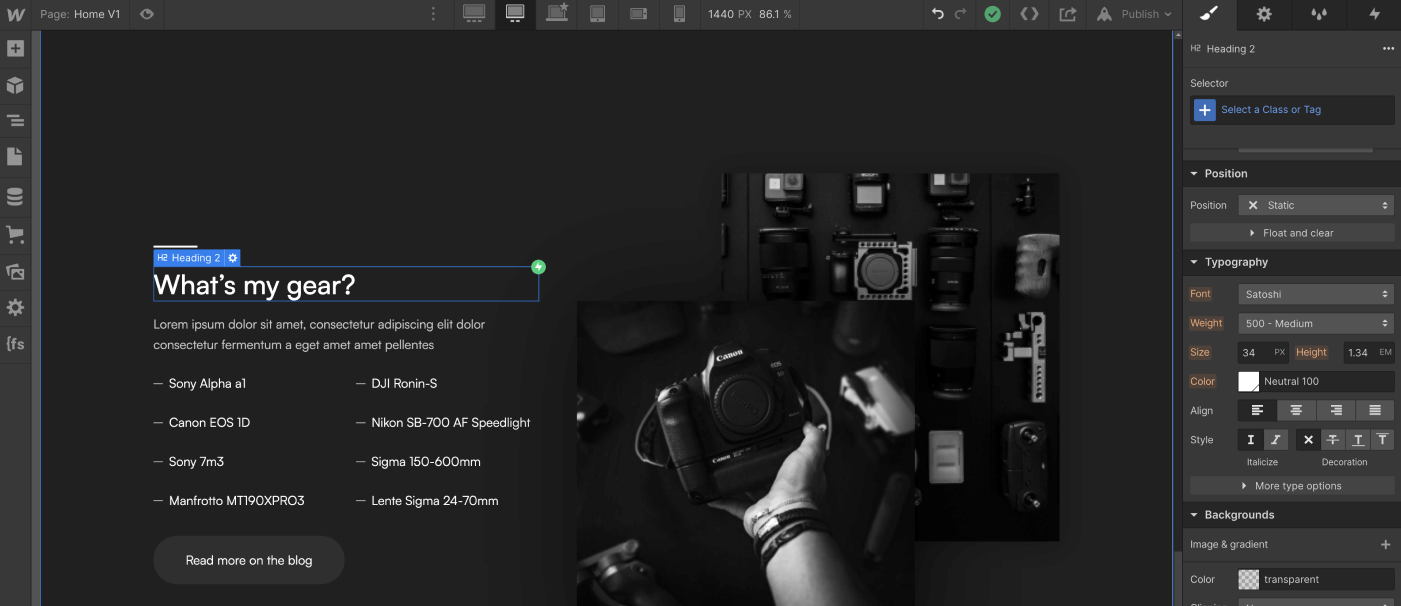1401x606 pixels.
Task: Check the green saved status icon
Action: [x=992, y=14]
